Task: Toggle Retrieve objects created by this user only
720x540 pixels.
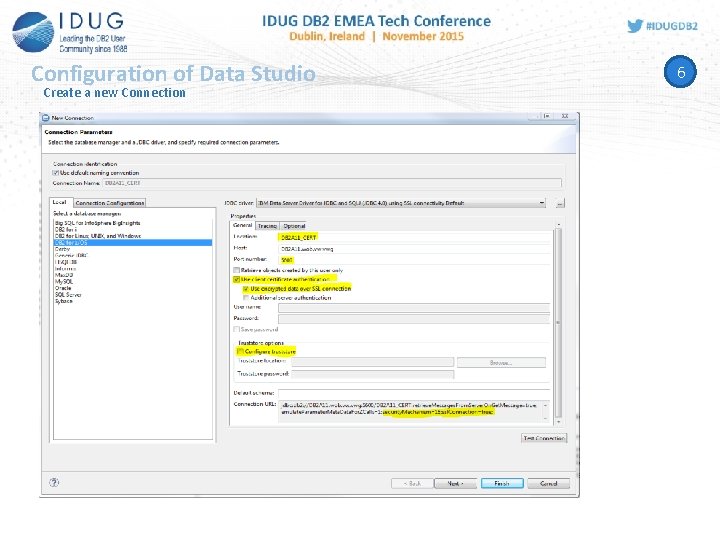Action: click(x=236, y=270)
